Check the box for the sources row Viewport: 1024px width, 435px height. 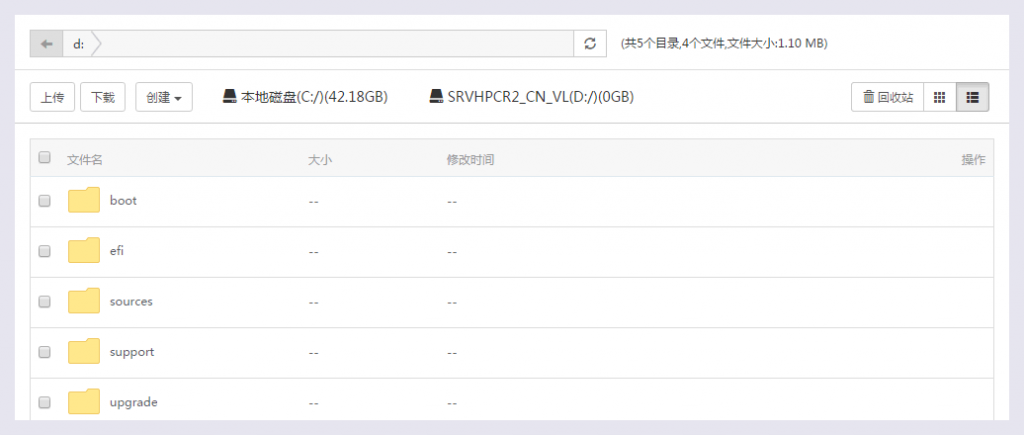[x=44, y=301]
